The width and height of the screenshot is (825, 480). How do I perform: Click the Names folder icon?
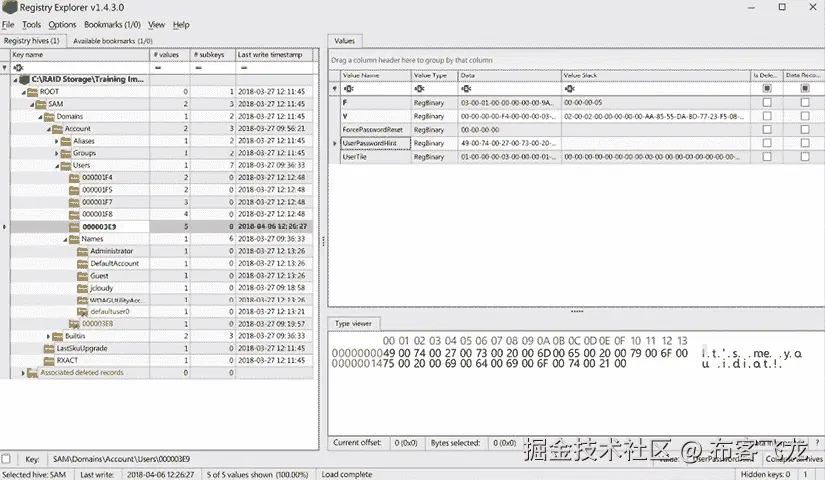(74, 239)
